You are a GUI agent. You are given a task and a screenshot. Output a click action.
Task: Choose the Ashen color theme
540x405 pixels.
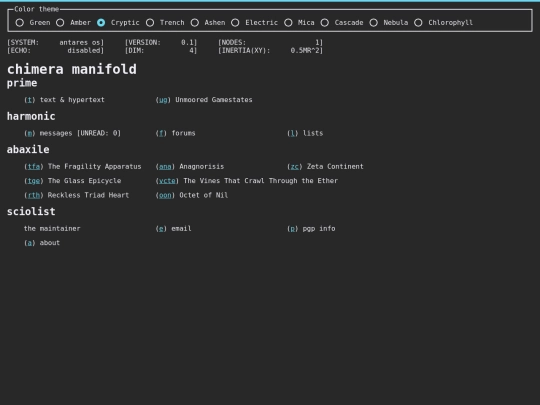tap(195, 23)
